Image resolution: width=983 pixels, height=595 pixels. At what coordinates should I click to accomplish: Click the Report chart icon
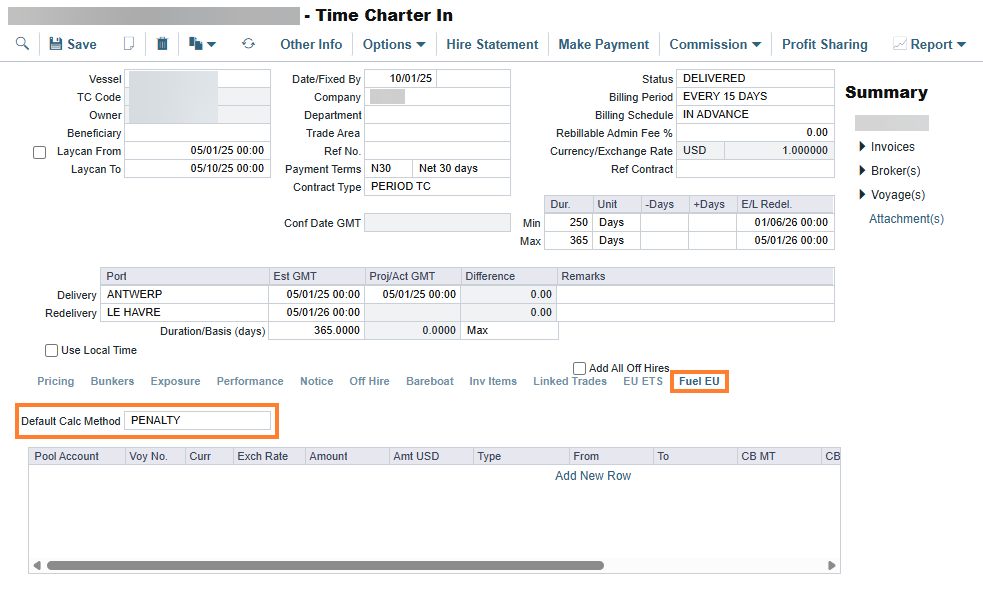coord(900,44)
